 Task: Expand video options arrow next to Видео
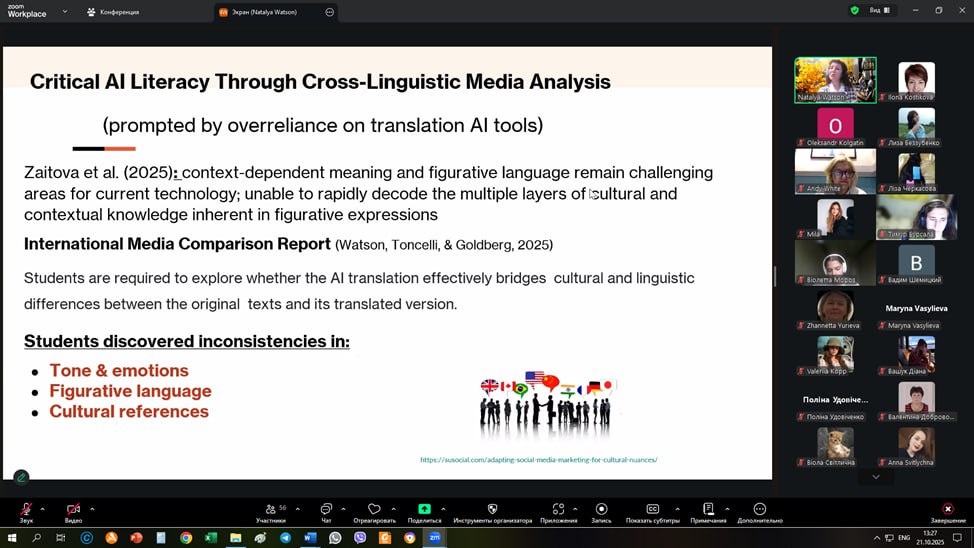point(92,509)
